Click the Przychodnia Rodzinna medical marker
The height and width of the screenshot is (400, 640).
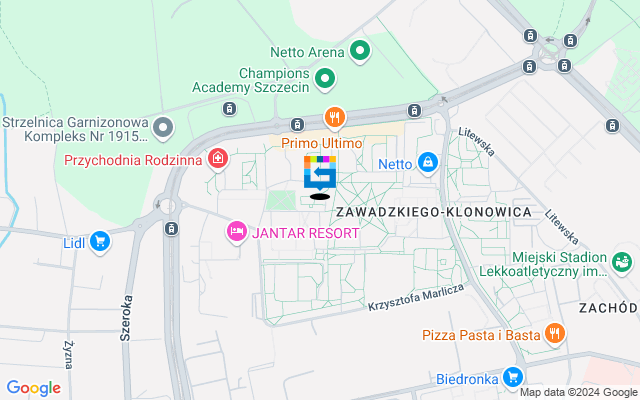pyautogui.click(x=218, y=160)
